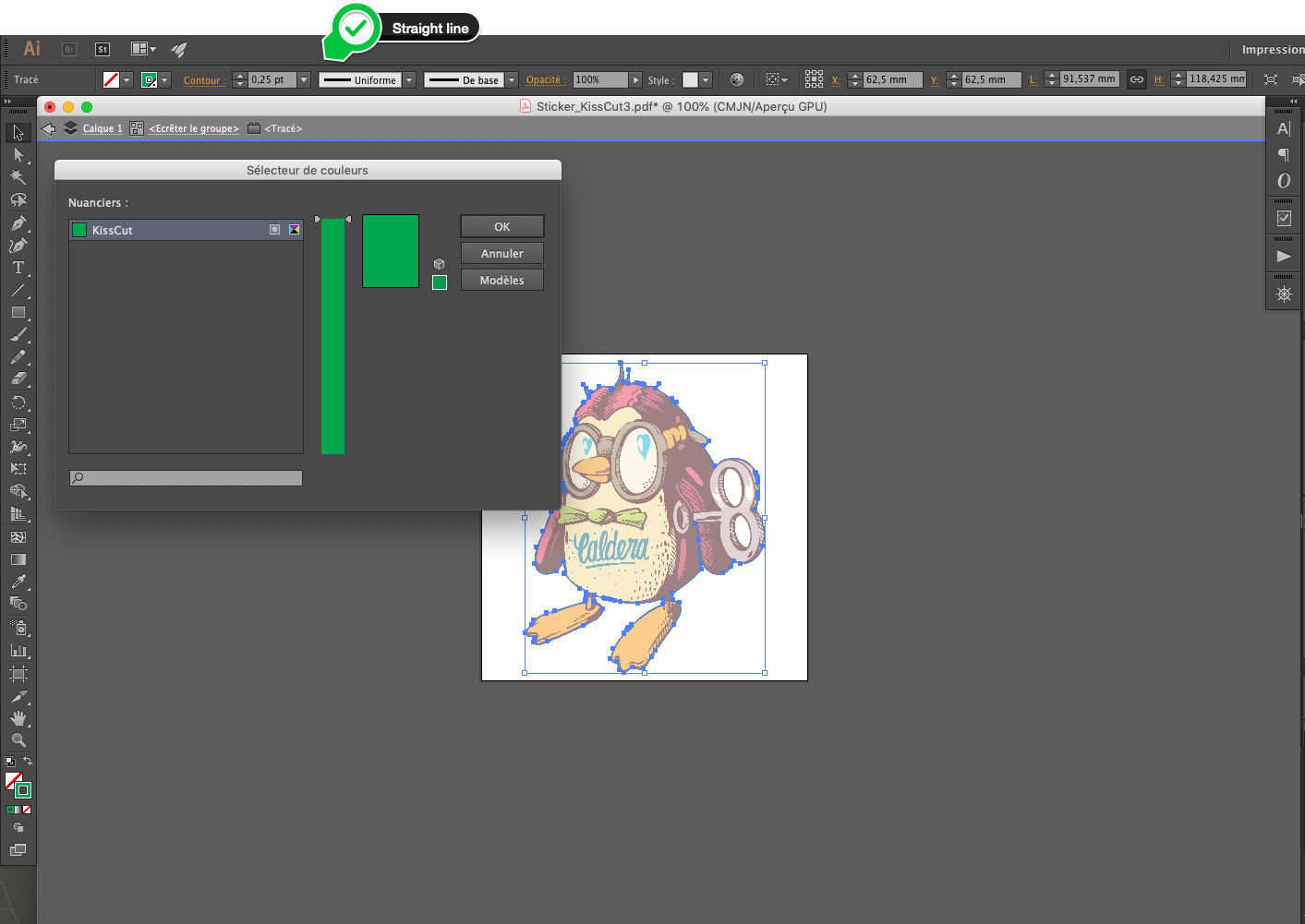The image size is (1305, 924).
Task: Open Adobe Stock via the St icon
Action: [x=103, y=50]
